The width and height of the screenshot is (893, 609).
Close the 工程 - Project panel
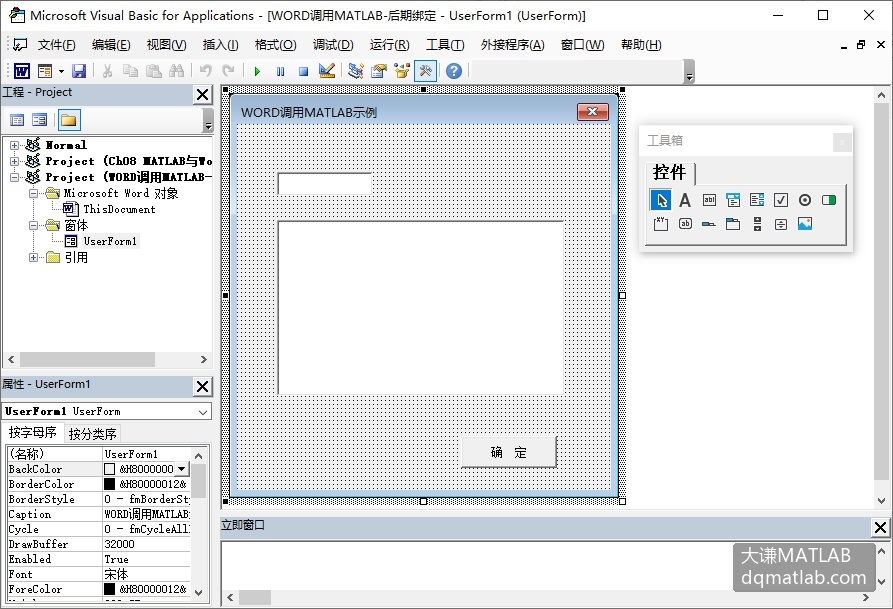click(x=203, y=95)
